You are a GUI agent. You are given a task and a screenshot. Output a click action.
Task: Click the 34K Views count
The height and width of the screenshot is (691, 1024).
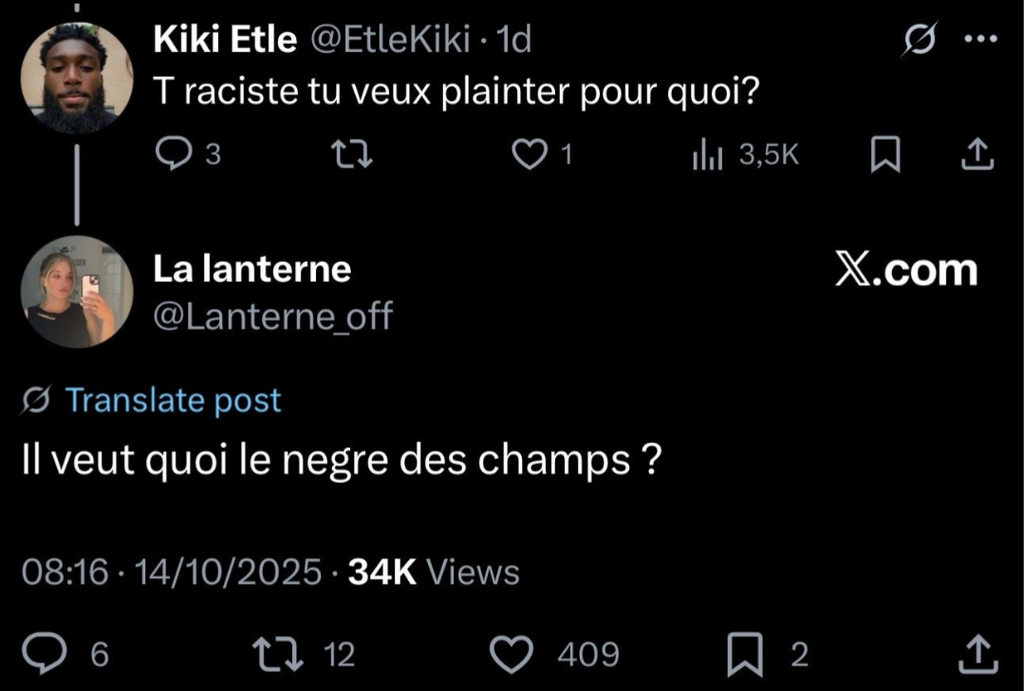[x=433, y=572]
